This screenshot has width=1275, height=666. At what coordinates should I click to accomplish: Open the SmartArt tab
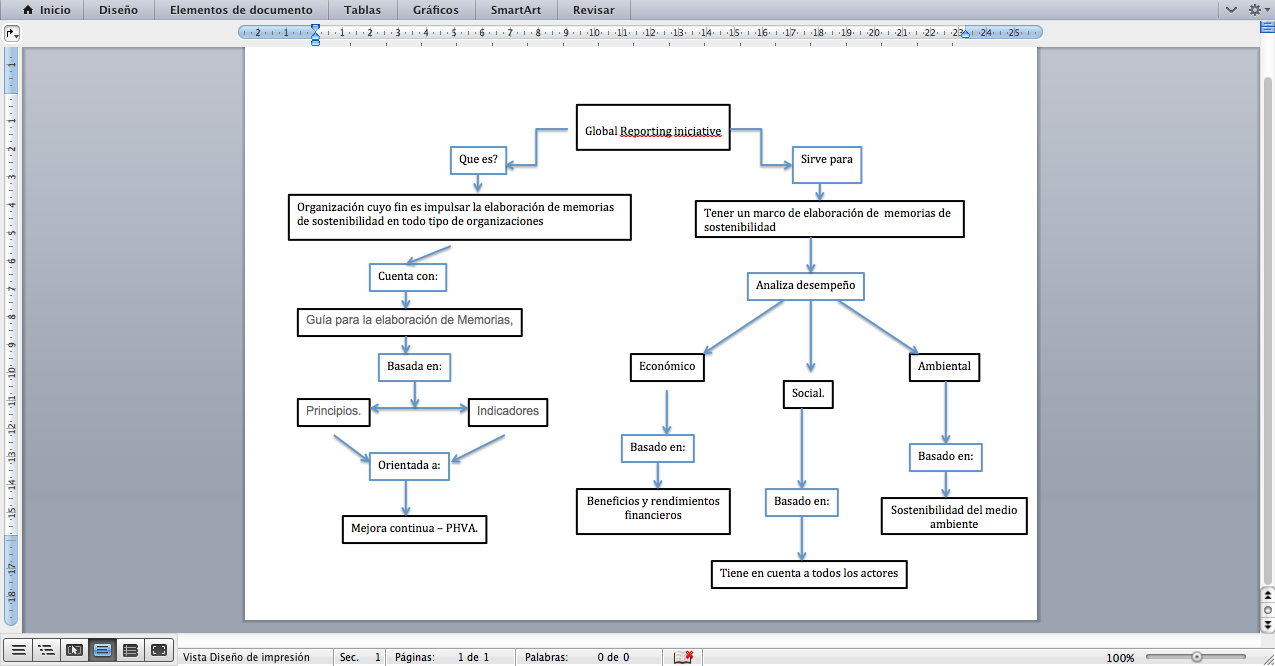[x=515, y=10]
